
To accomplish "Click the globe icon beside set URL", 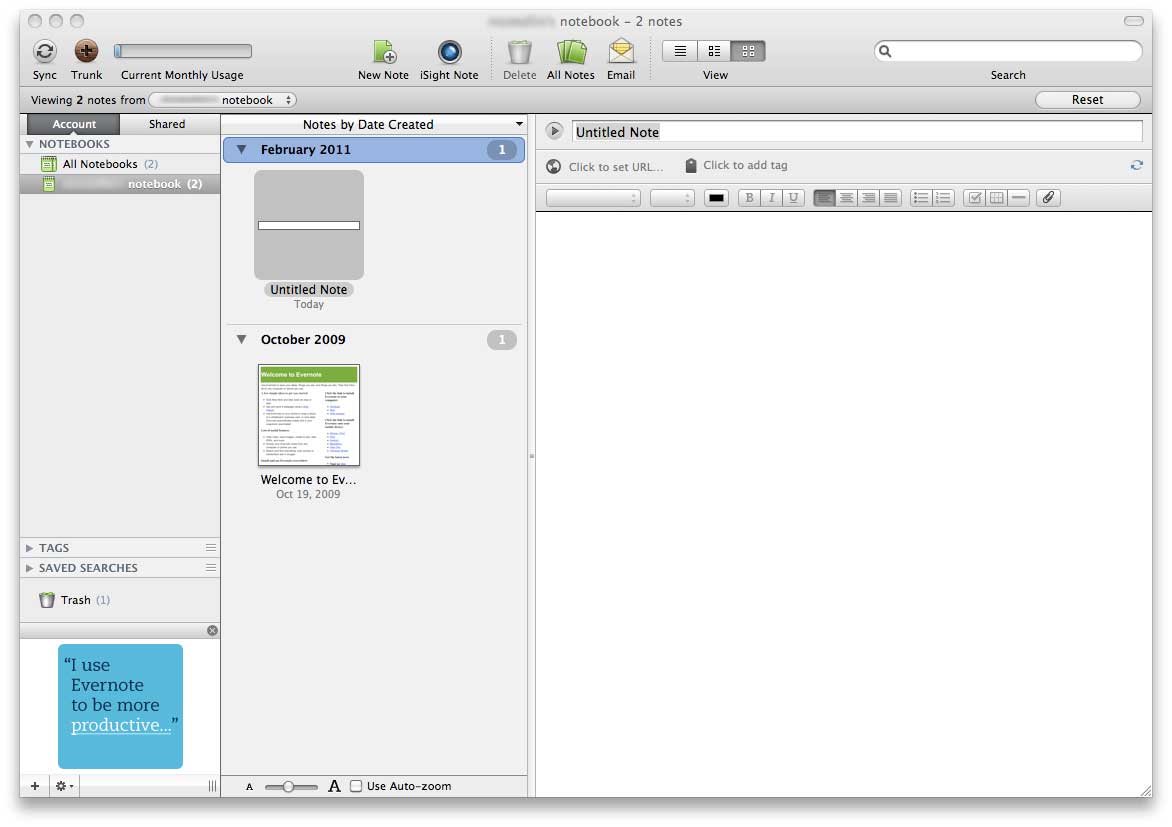I will (x=554, y=166).
